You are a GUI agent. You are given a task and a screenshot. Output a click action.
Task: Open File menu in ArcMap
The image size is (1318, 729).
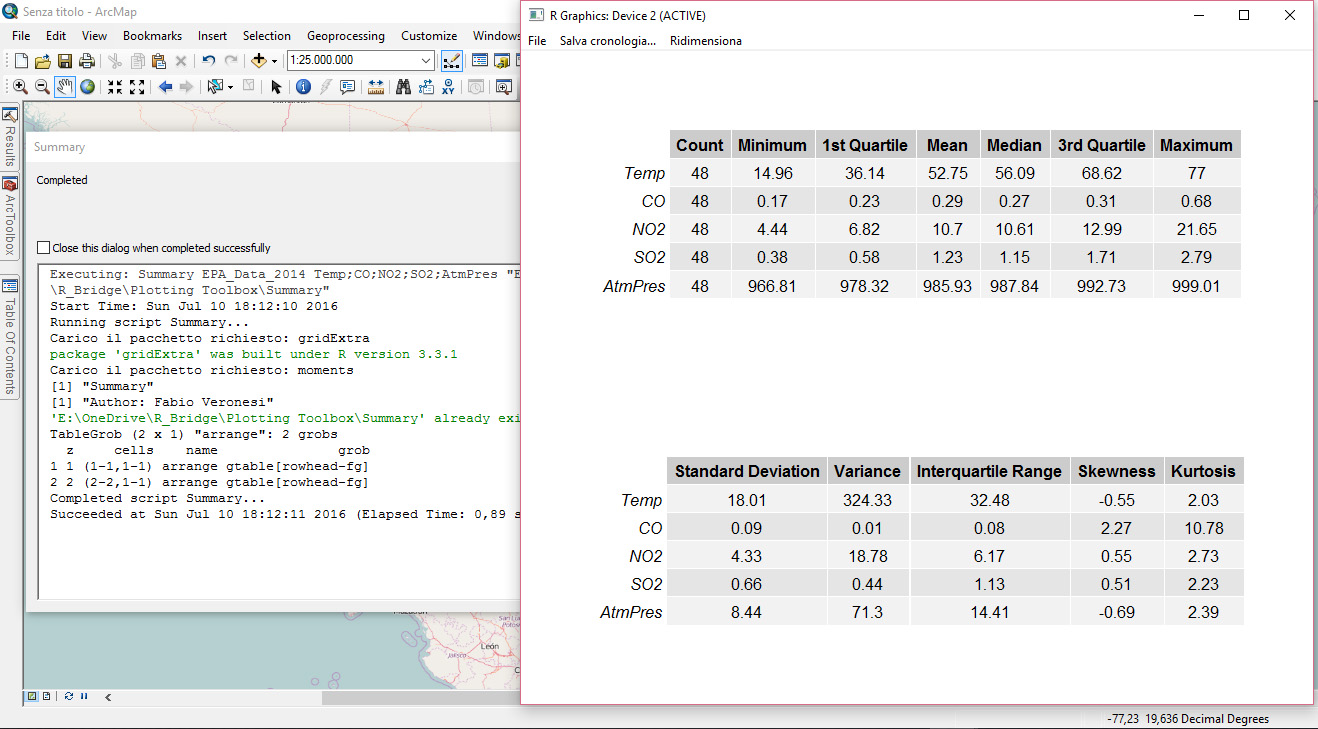(x=21, y=36)
